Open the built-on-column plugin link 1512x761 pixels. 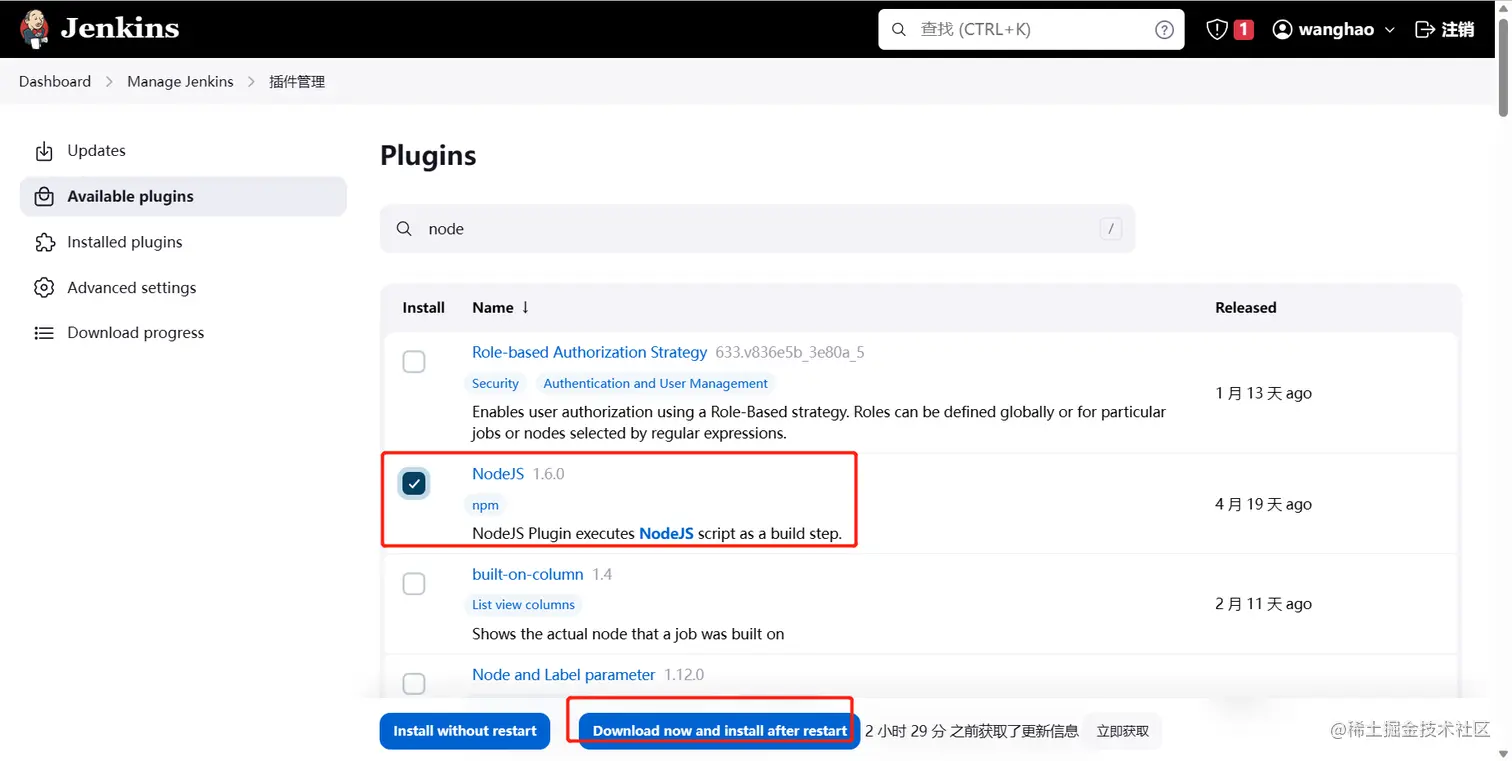pos(527,574)
